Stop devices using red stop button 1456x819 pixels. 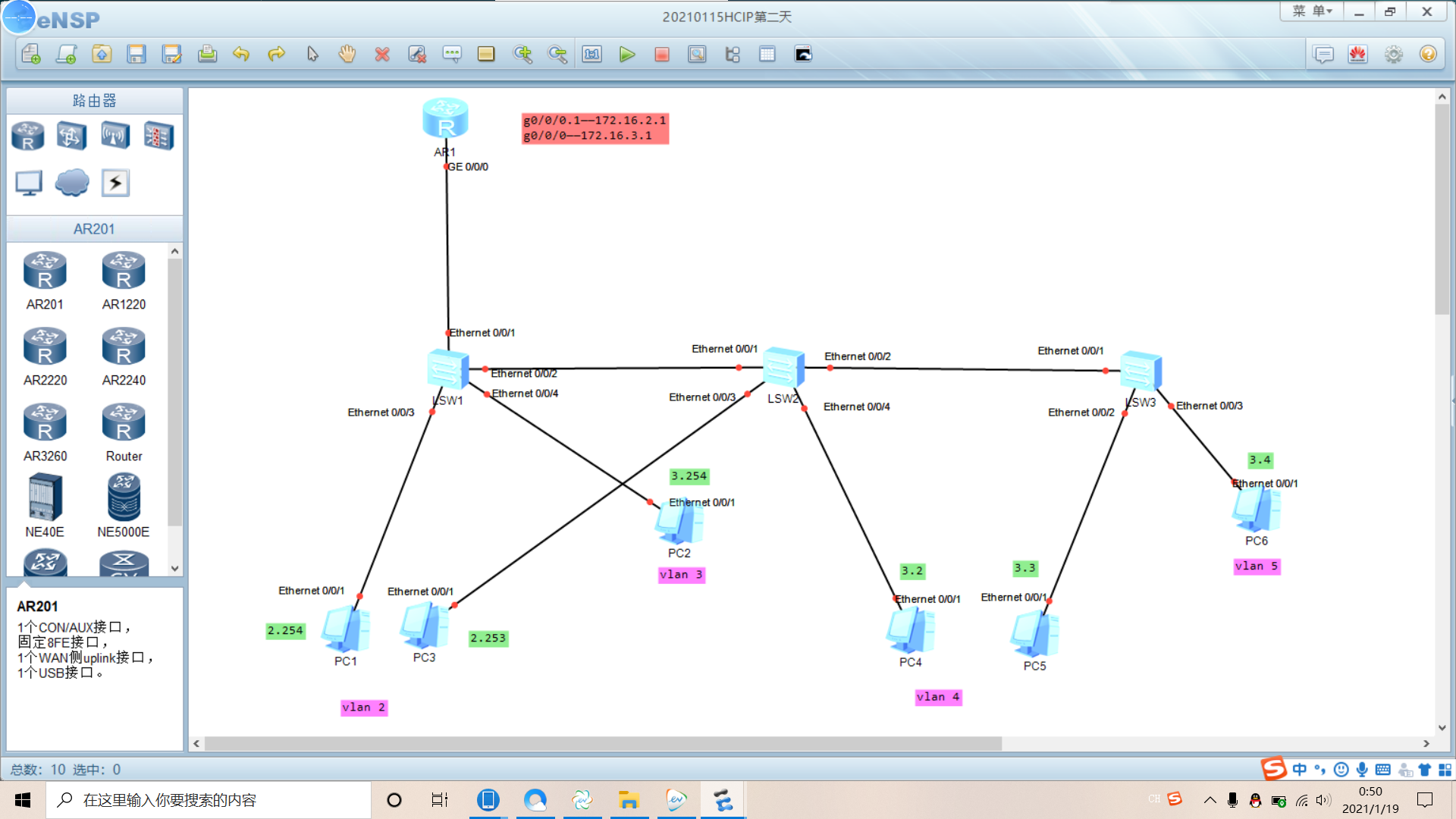point(661,55)
